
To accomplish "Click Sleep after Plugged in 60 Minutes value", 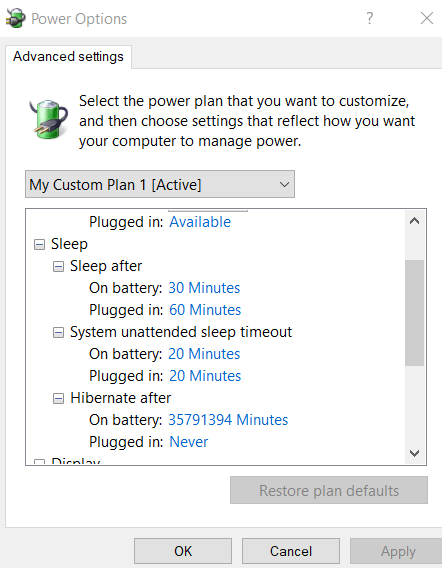I will click(x=205, y=310).
